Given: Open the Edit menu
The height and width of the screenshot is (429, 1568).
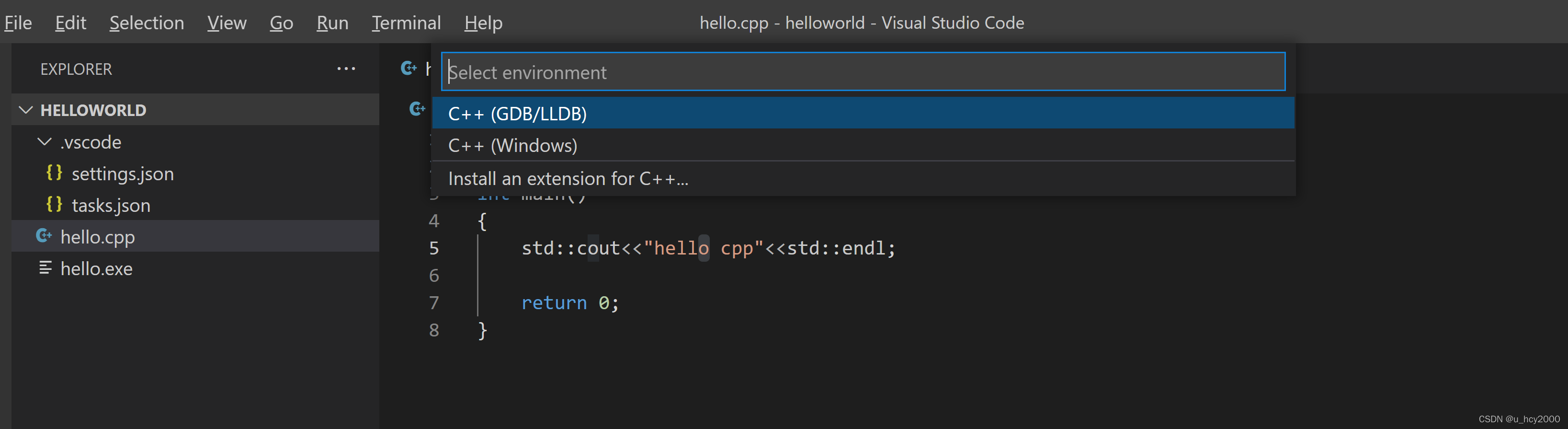Looking at the screenshot, I should [x=70, y=23].
